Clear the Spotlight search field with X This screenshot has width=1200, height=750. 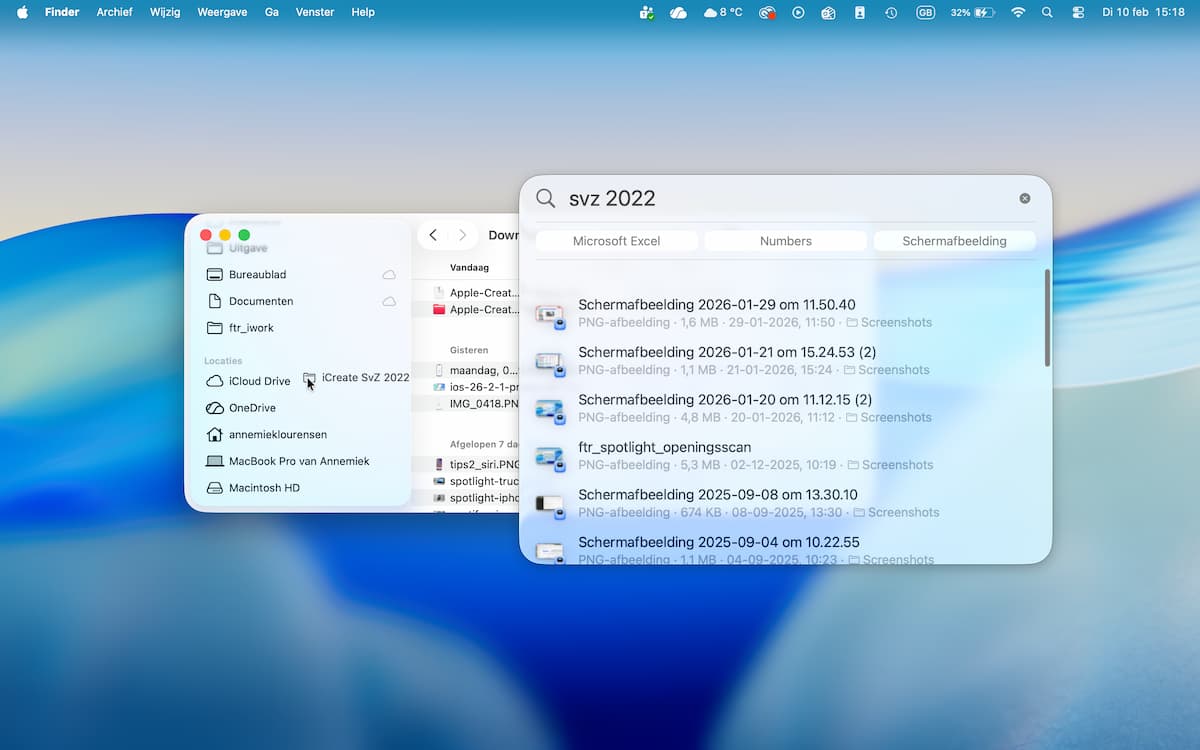pos(1025,198)
